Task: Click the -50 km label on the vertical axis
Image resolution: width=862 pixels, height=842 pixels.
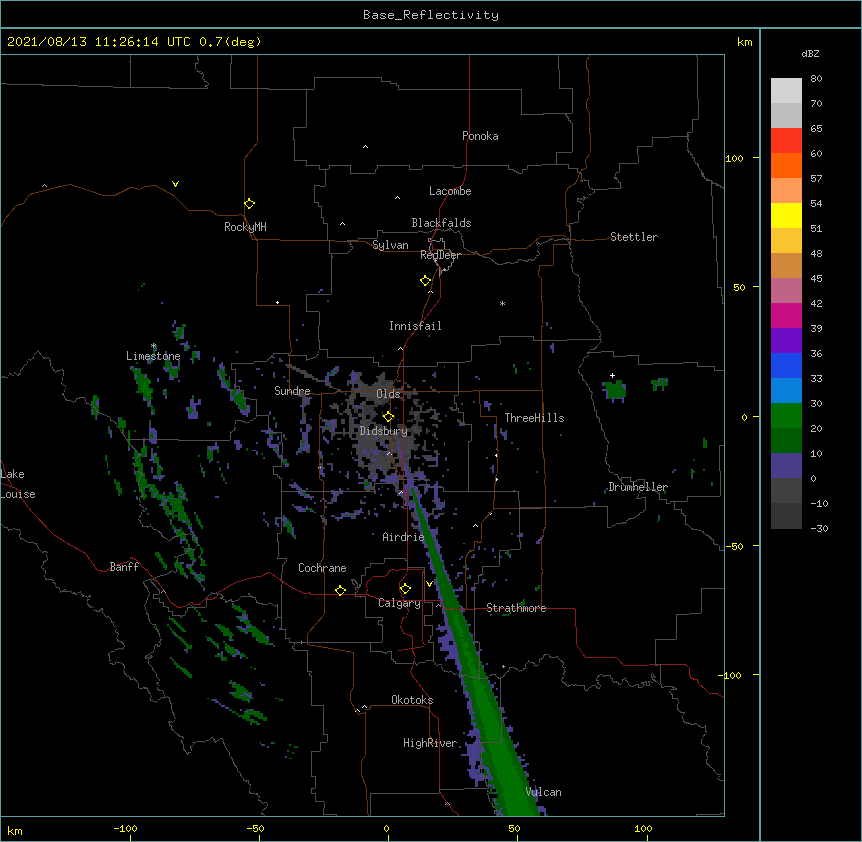Action: 734,546
